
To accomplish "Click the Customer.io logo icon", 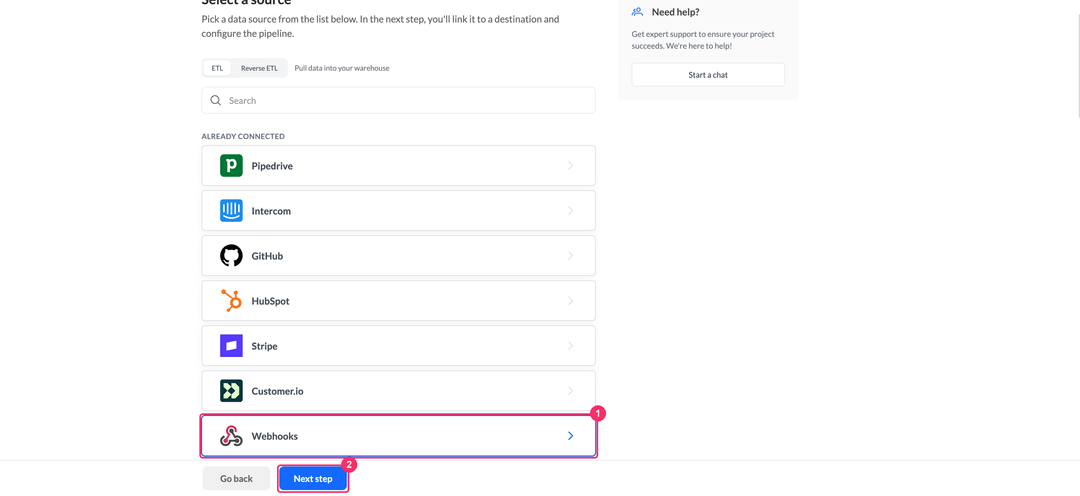I will tap(231, 391).
